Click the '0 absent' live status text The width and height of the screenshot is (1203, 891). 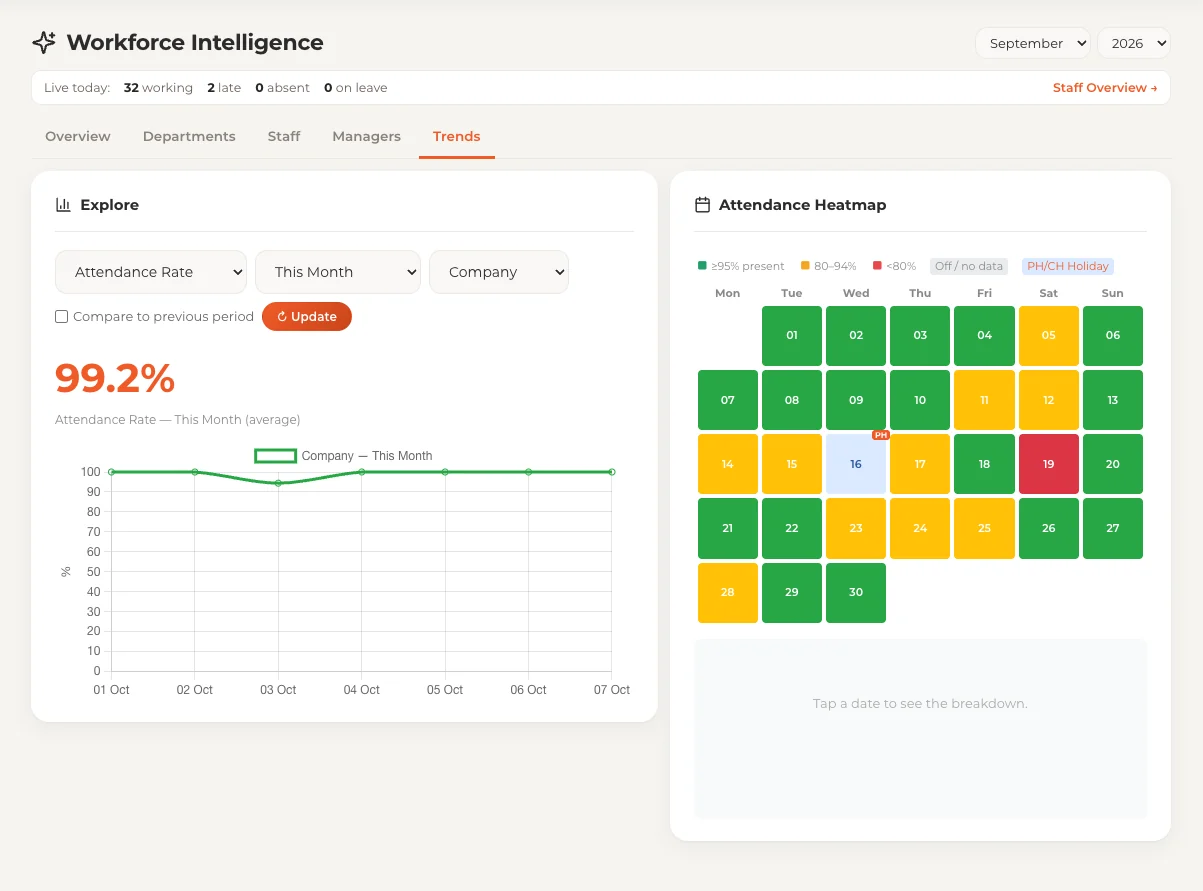[282, 88]
